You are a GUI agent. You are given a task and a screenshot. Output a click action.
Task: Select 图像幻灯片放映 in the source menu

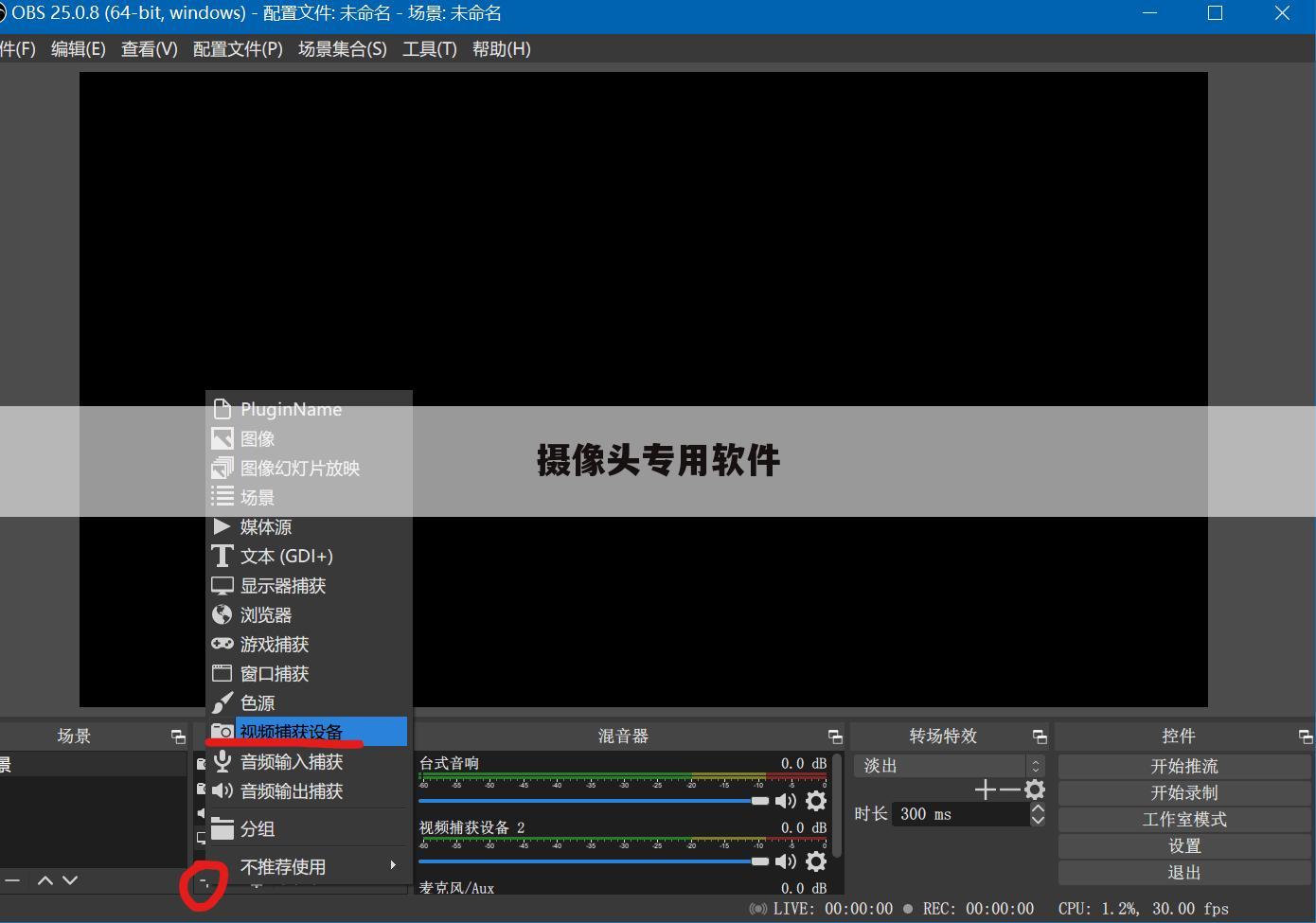309,468
